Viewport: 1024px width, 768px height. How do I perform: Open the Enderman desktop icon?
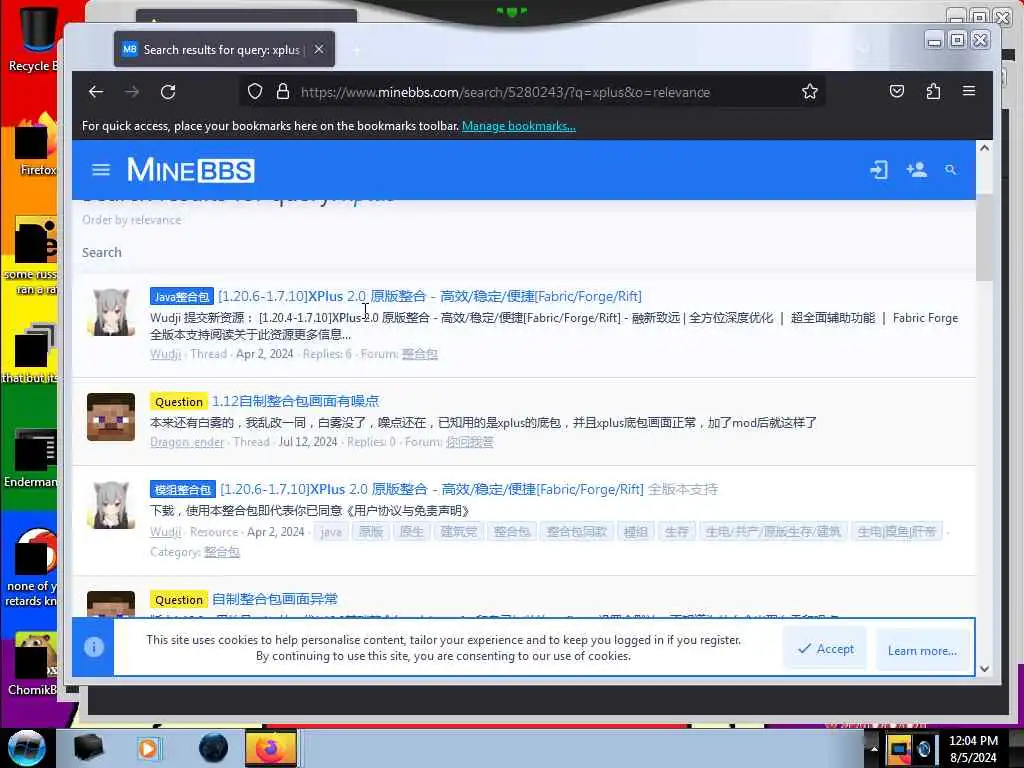(x=31, y=457)
